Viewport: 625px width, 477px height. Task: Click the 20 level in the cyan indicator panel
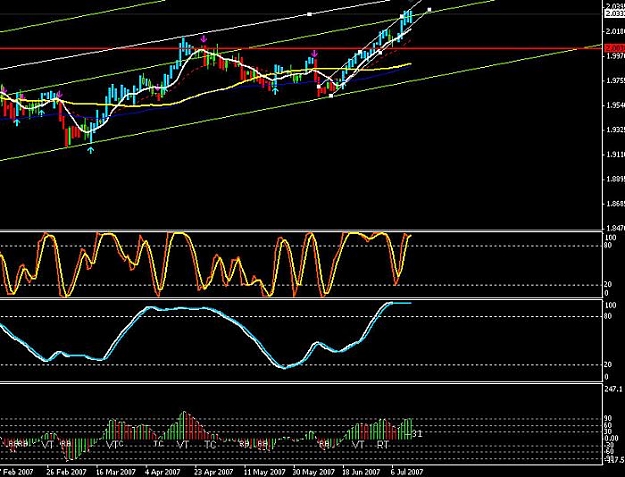click(x=607, y=365)
